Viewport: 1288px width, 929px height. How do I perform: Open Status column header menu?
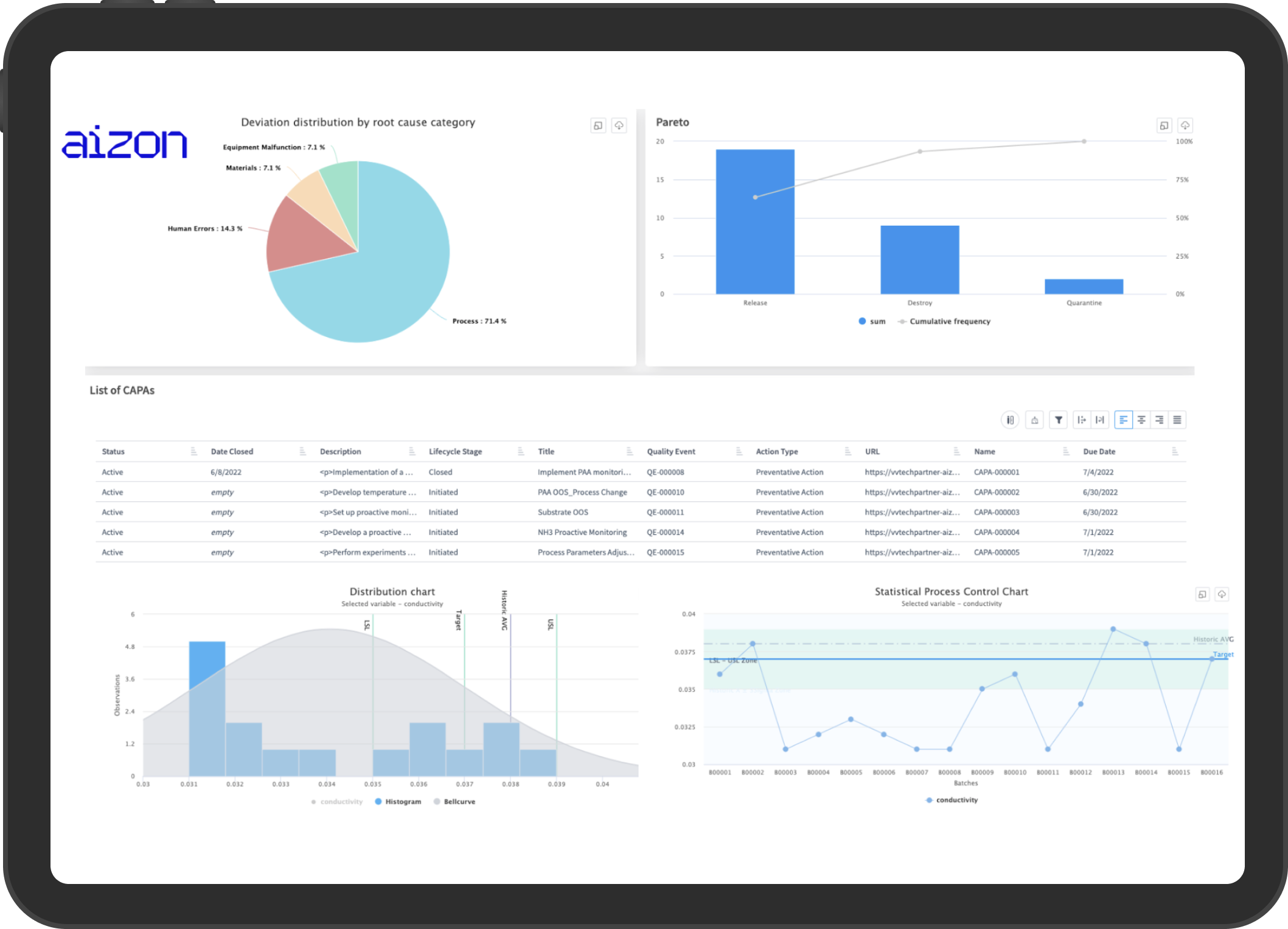click(x=193, y=451)
